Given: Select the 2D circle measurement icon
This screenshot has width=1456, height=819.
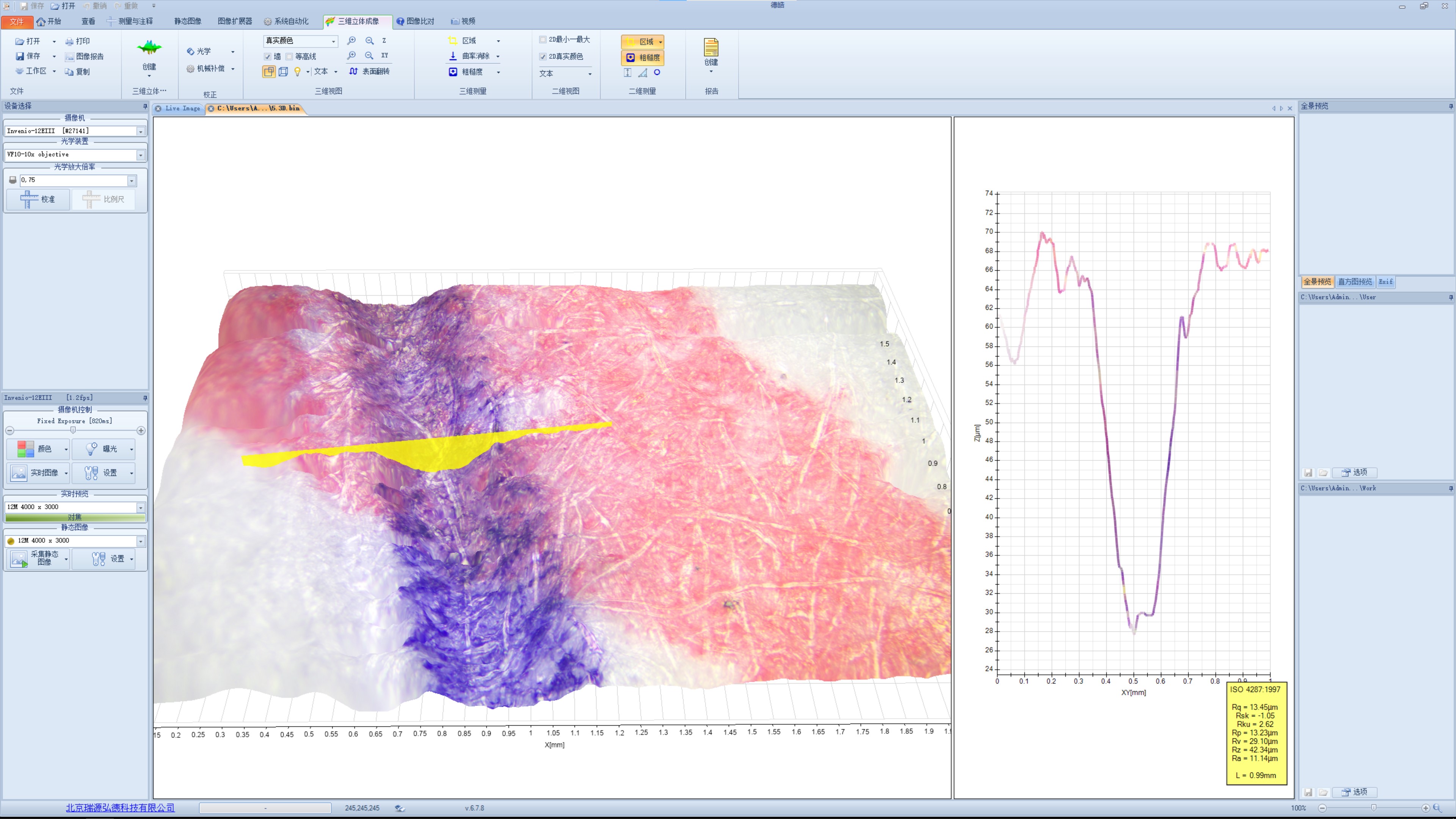Looking at the screenshot, I should pos(657,72).
